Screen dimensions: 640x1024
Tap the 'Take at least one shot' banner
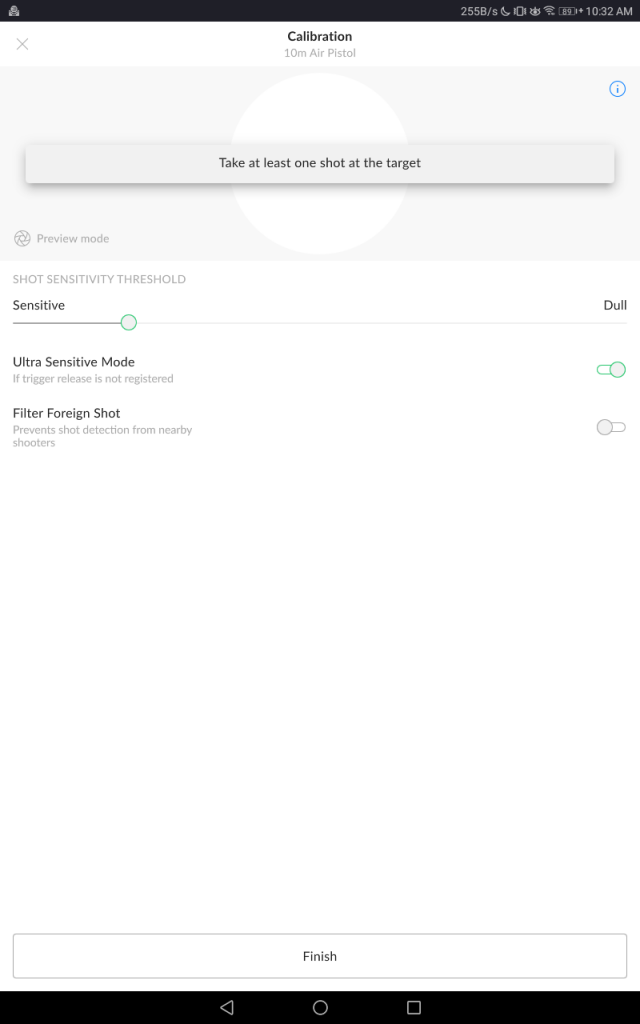coord(320,163)
